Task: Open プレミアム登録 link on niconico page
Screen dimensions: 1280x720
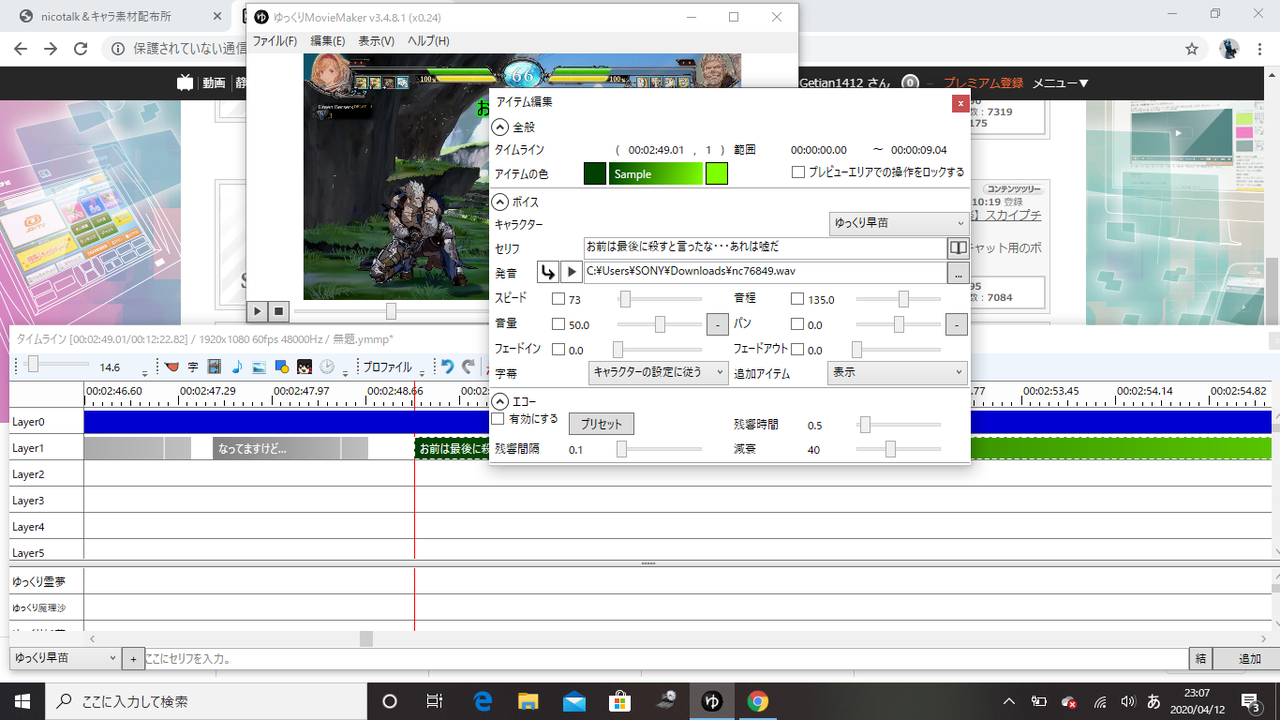Action: (x=983, y=83)
